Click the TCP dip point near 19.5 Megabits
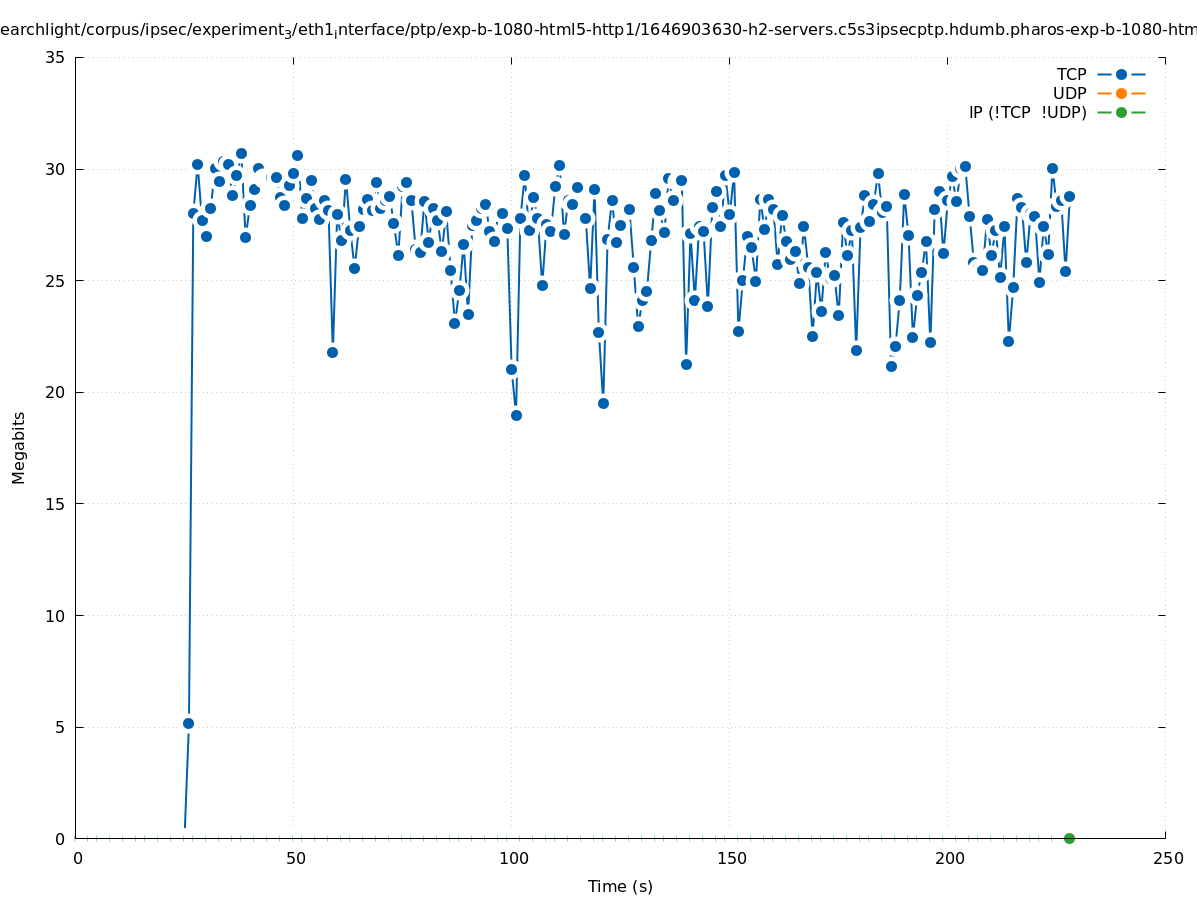Viewport: 1197px width, 900px height. tap(603, 403)
